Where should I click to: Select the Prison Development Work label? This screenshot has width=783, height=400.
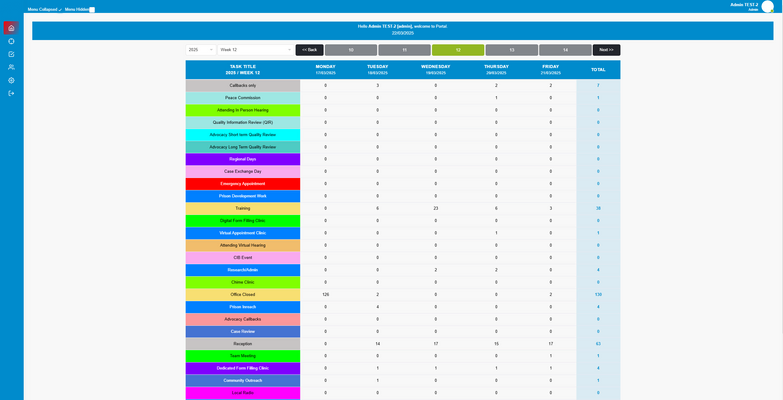click(x=243, y=196)
